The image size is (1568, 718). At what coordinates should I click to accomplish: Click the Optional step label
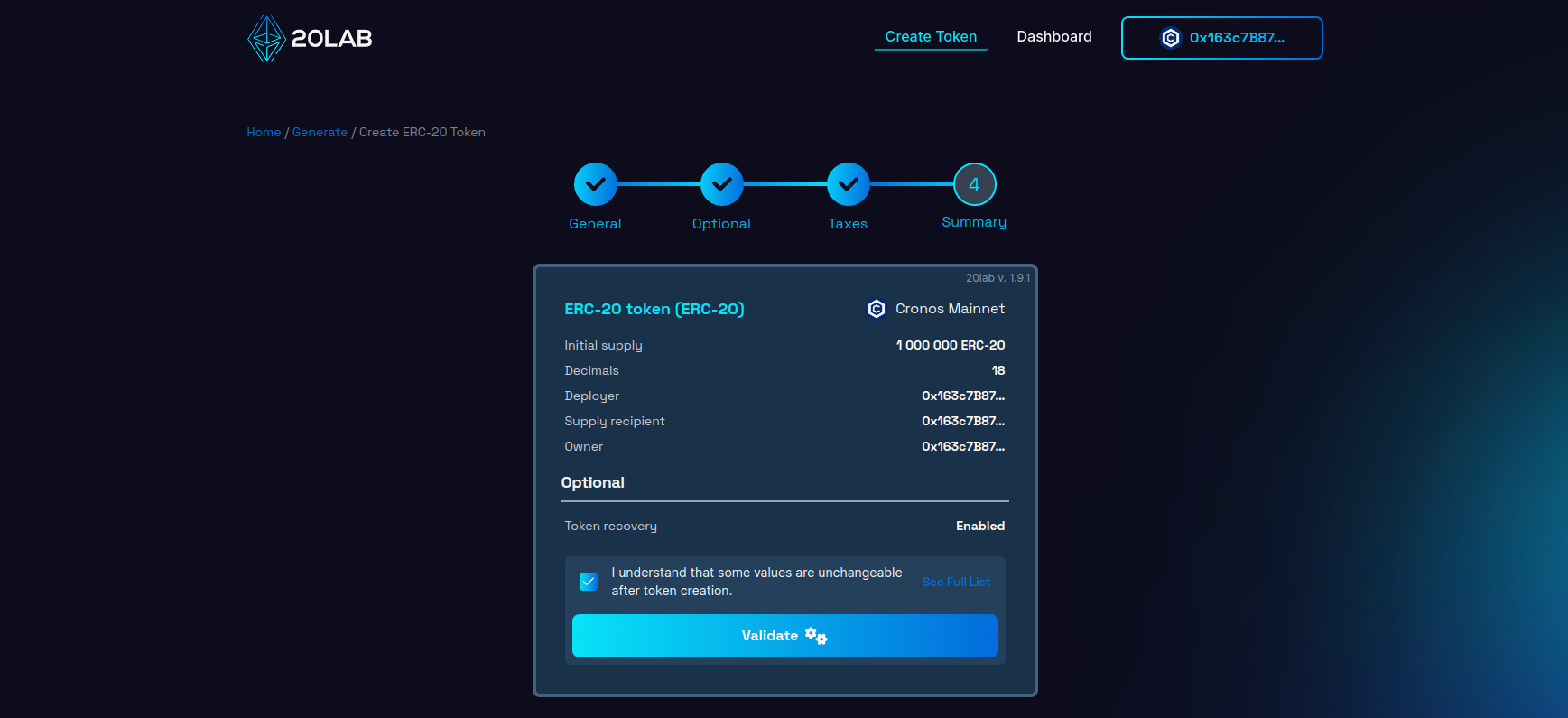(x=721, y=224)
